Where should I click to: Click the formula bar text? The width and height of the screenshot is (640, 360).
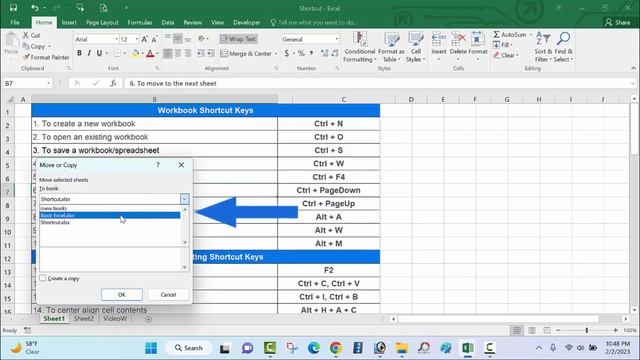click(x=173, y=83)
